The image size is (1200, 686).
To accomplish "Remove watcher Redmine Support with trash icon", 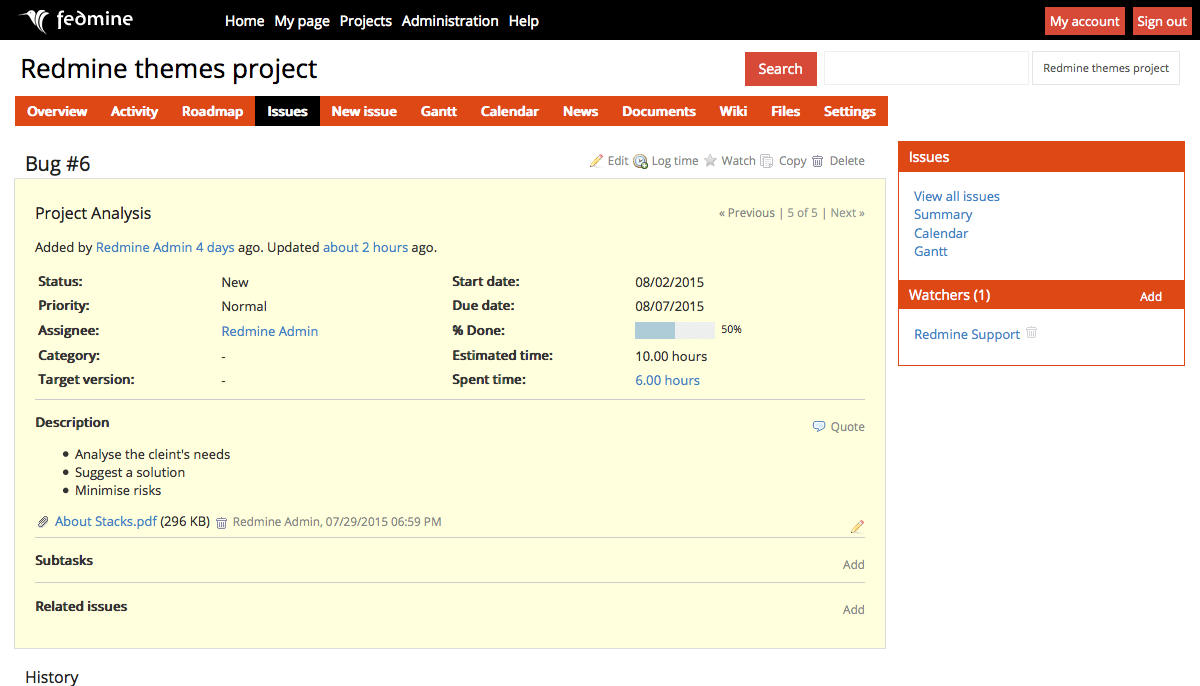I will [1032, 333].
